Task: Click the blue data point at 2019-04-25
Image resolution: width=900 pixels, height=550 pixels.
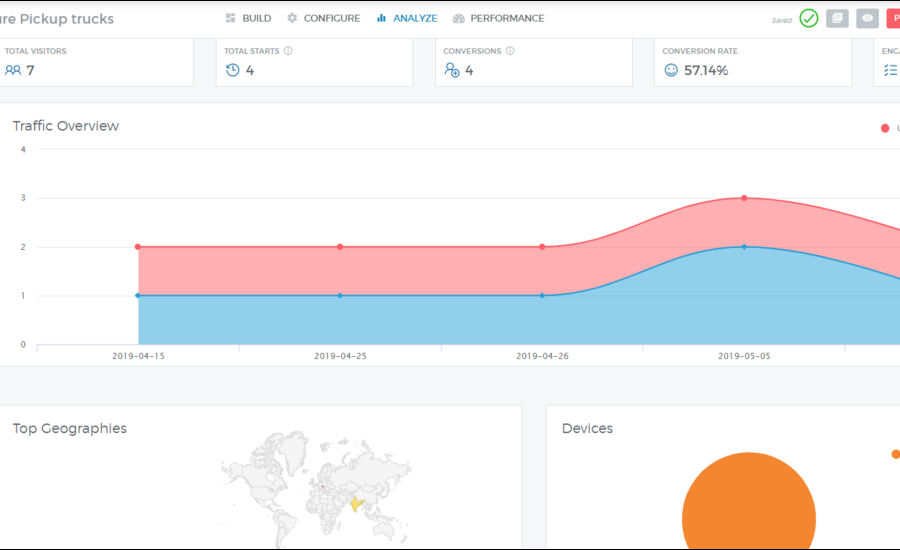Action: 340,295
